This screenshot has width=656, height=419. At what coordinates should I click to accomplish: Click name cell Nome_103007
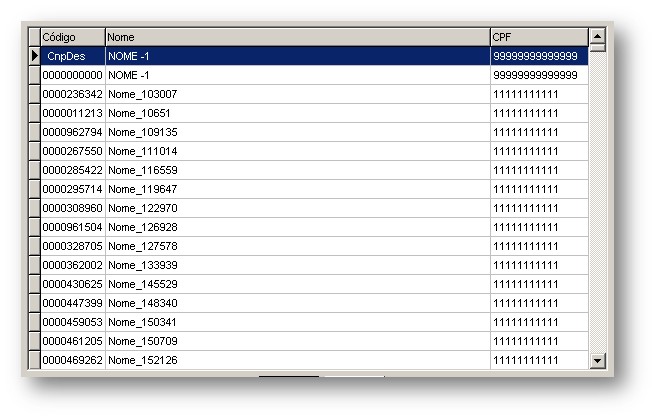297,94
